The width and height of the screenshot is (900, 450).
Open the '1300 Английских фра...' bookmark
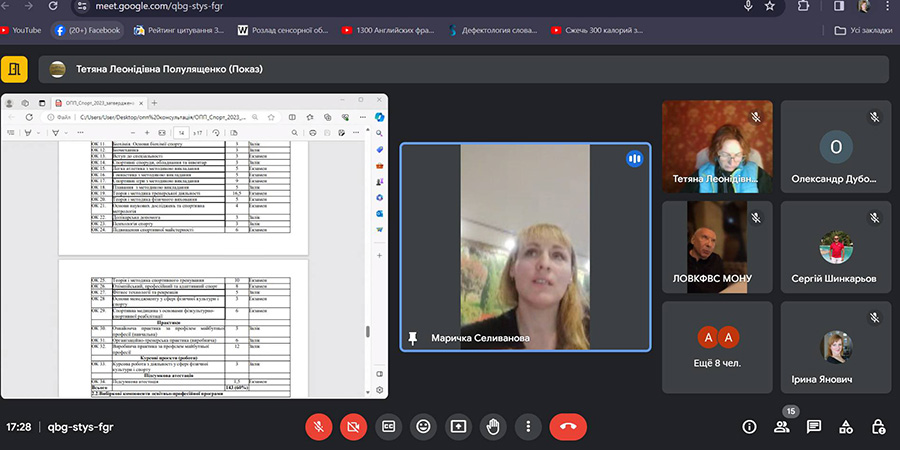pos(388,30)
